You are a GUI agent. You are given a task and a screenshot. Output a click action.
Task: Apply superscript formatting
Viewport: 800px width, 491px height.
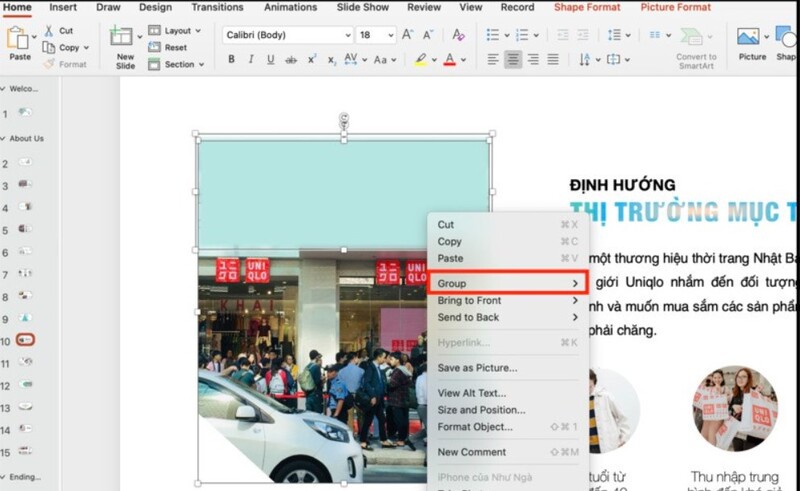click(x=312, y=59)
